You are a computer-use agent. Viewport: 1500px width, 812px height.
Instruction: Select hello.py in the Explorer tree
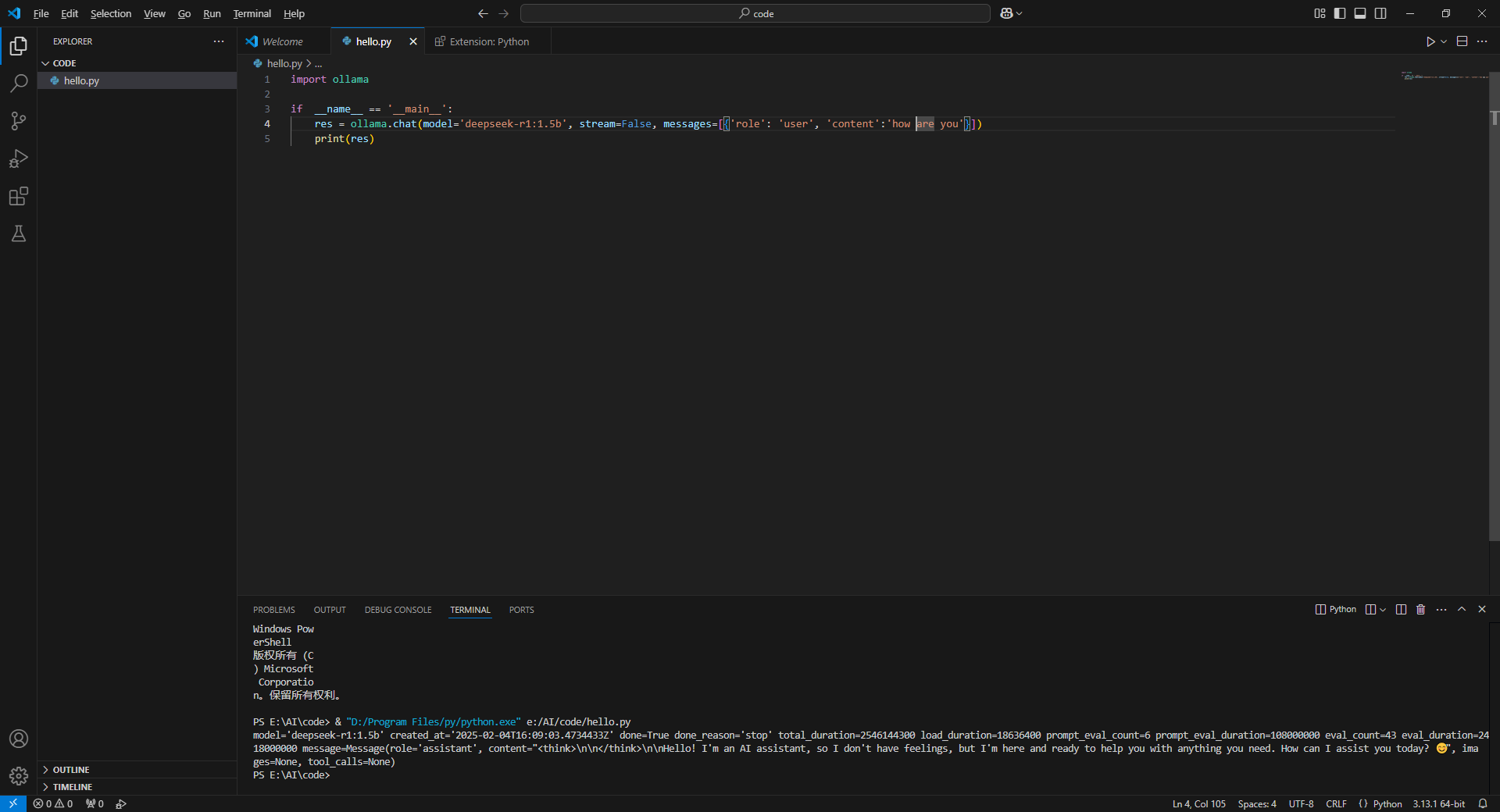137,80
